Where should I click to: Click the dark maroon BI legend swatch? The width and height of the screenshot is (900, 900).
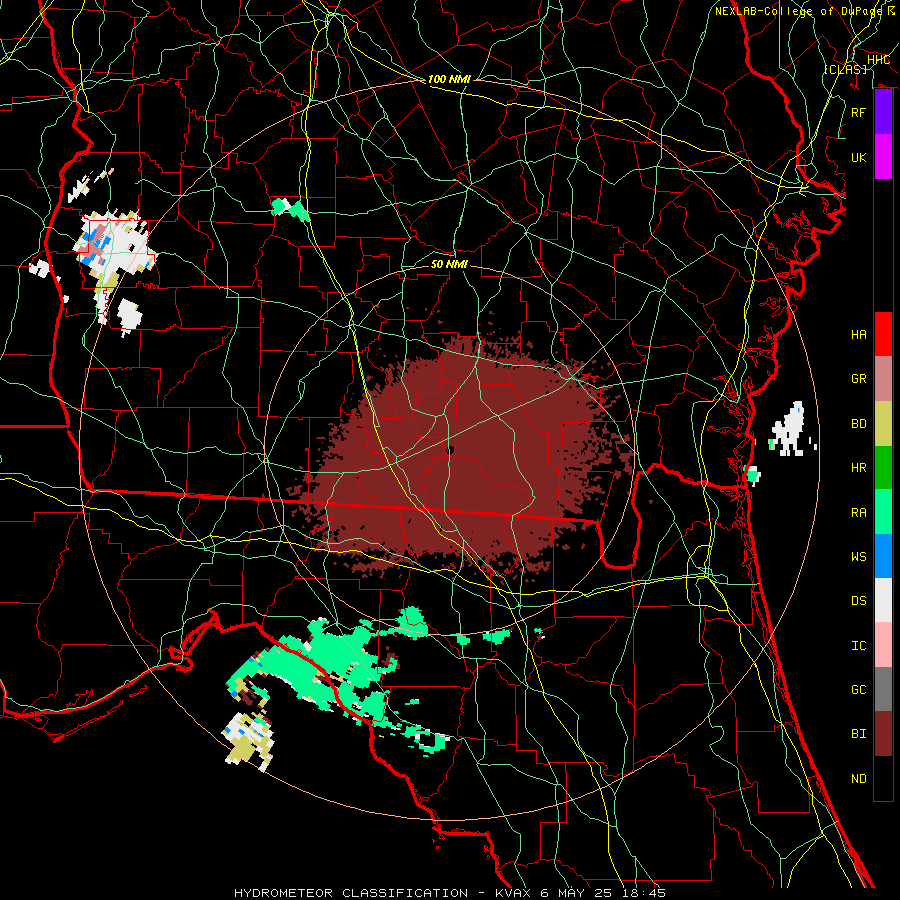tap(883, 734)
